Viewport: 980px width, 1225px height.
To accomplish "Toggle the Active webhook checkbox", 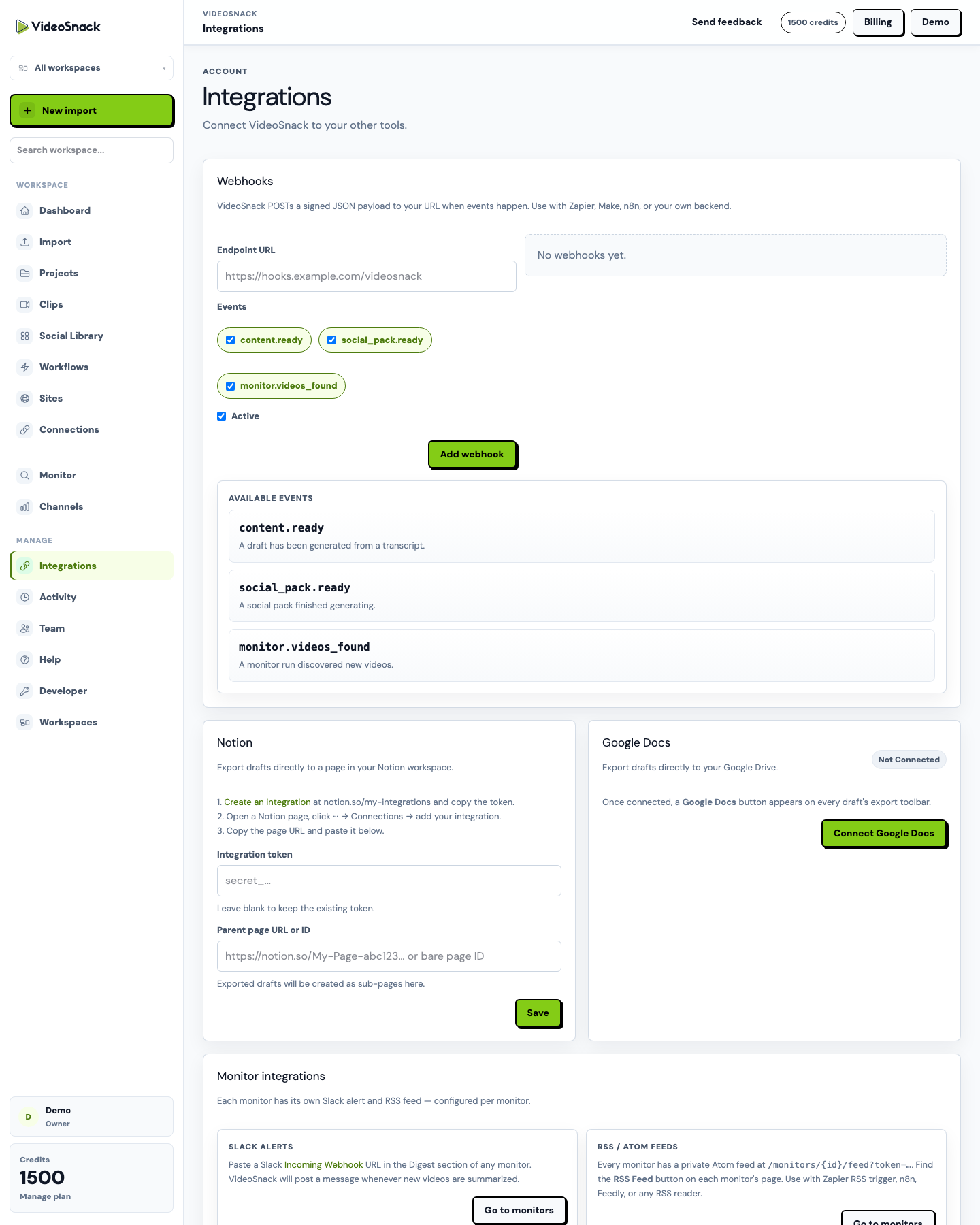I will click(x=222, y=416).
